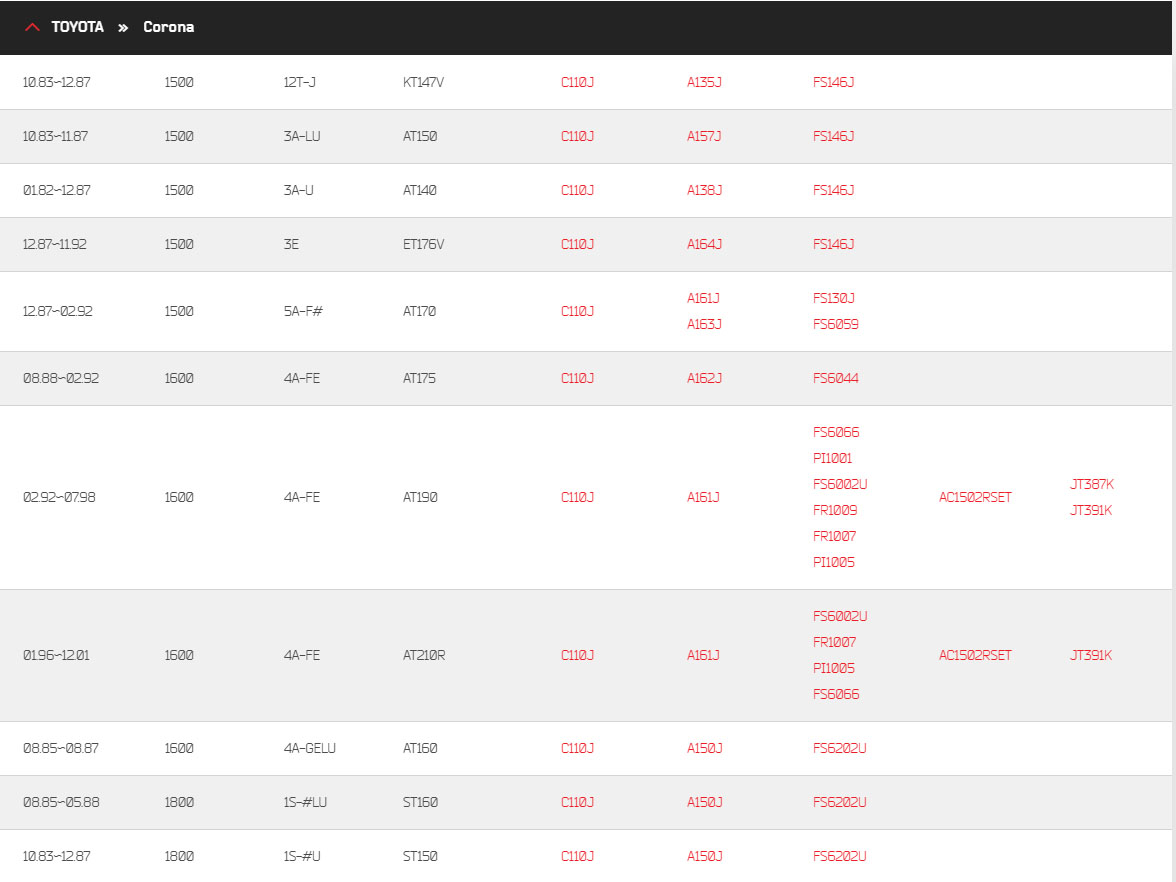Screen dimensions: 1176x882
Task: Click the TOYOTA breadcrumb label
Action: tap(77, 27)
